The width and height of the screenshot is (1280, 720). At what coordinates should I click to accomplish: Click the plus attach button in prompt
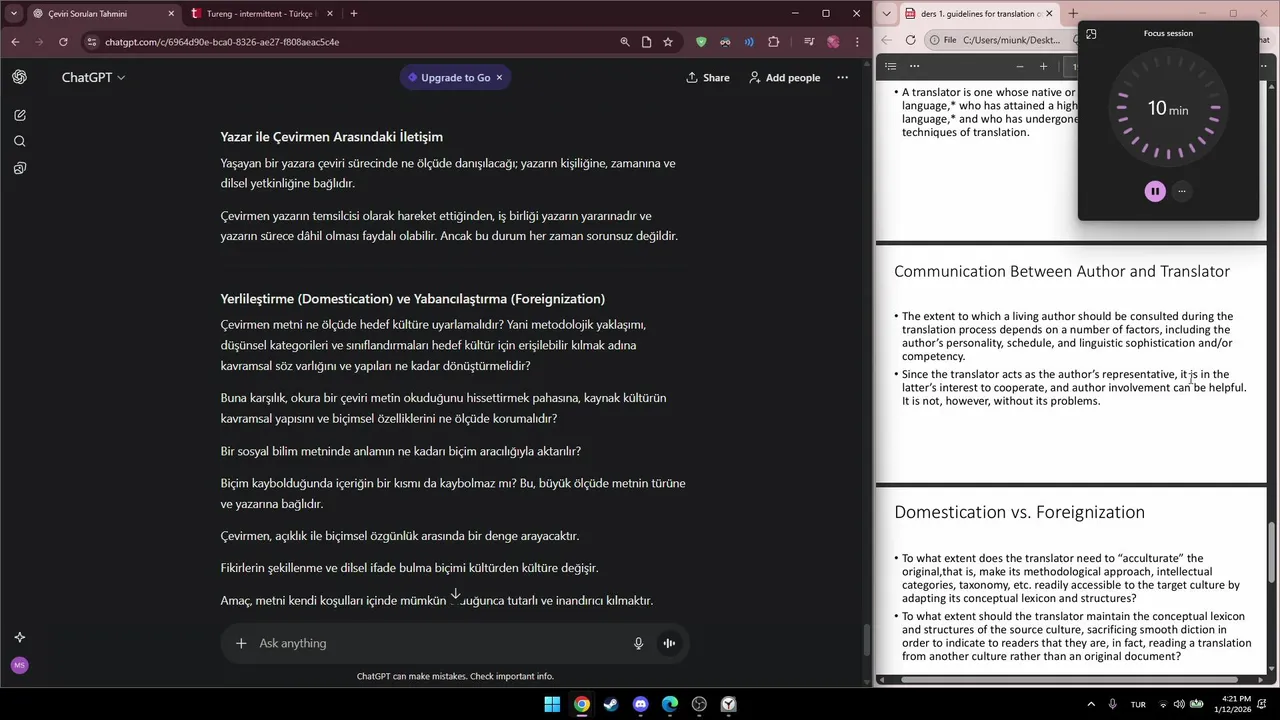241,643
